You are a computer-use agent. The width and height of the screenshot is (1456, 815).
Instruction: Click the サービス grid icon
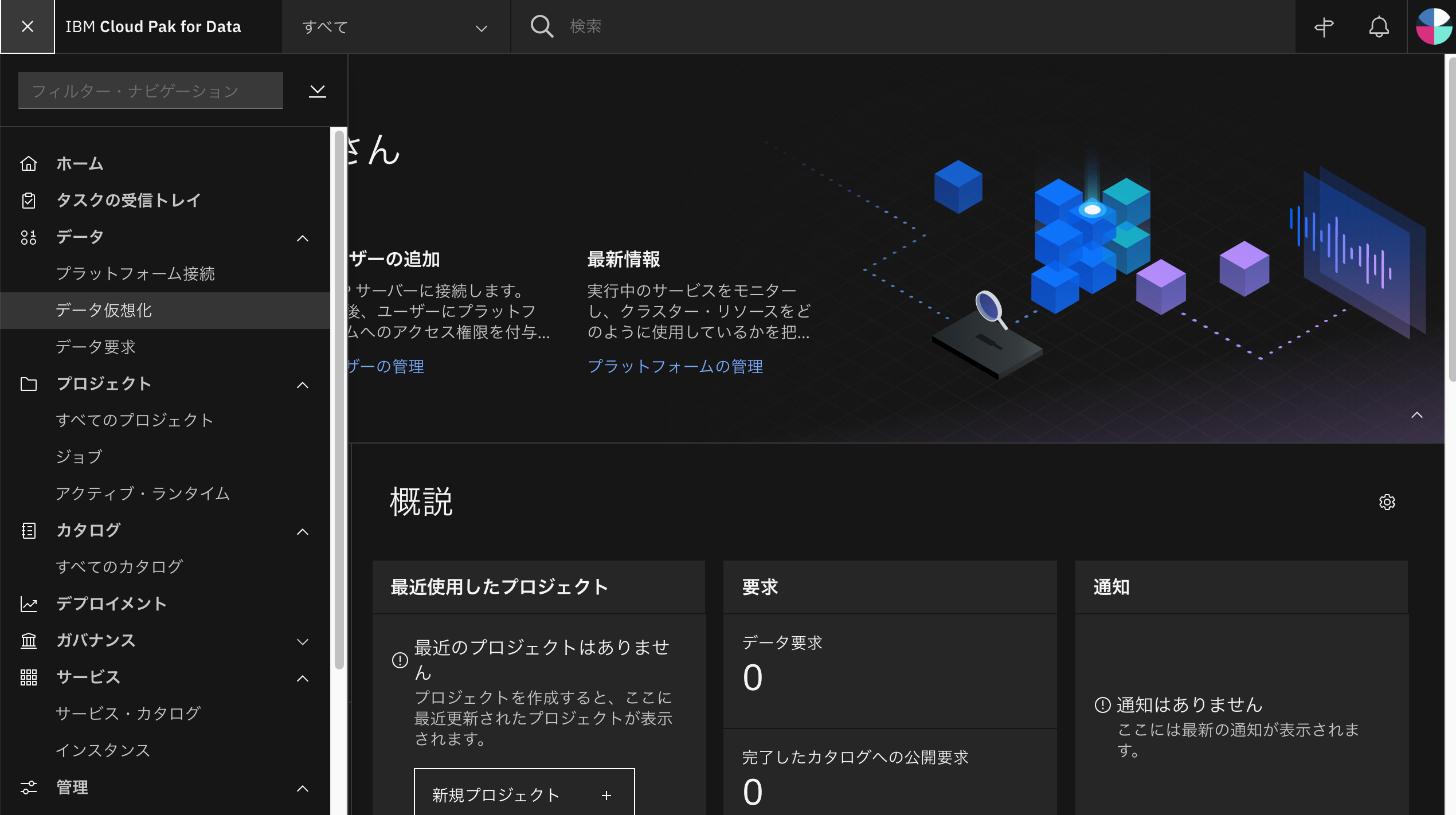coord(29,677)
